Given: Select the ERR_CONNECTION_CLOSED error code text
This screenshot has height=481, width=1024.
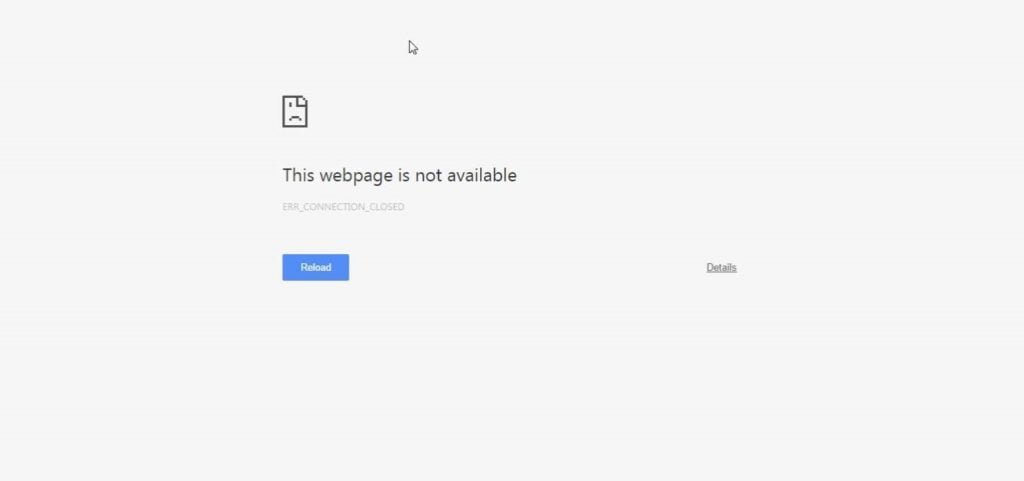Looking at the screenshot, I should tap(343, 207).
